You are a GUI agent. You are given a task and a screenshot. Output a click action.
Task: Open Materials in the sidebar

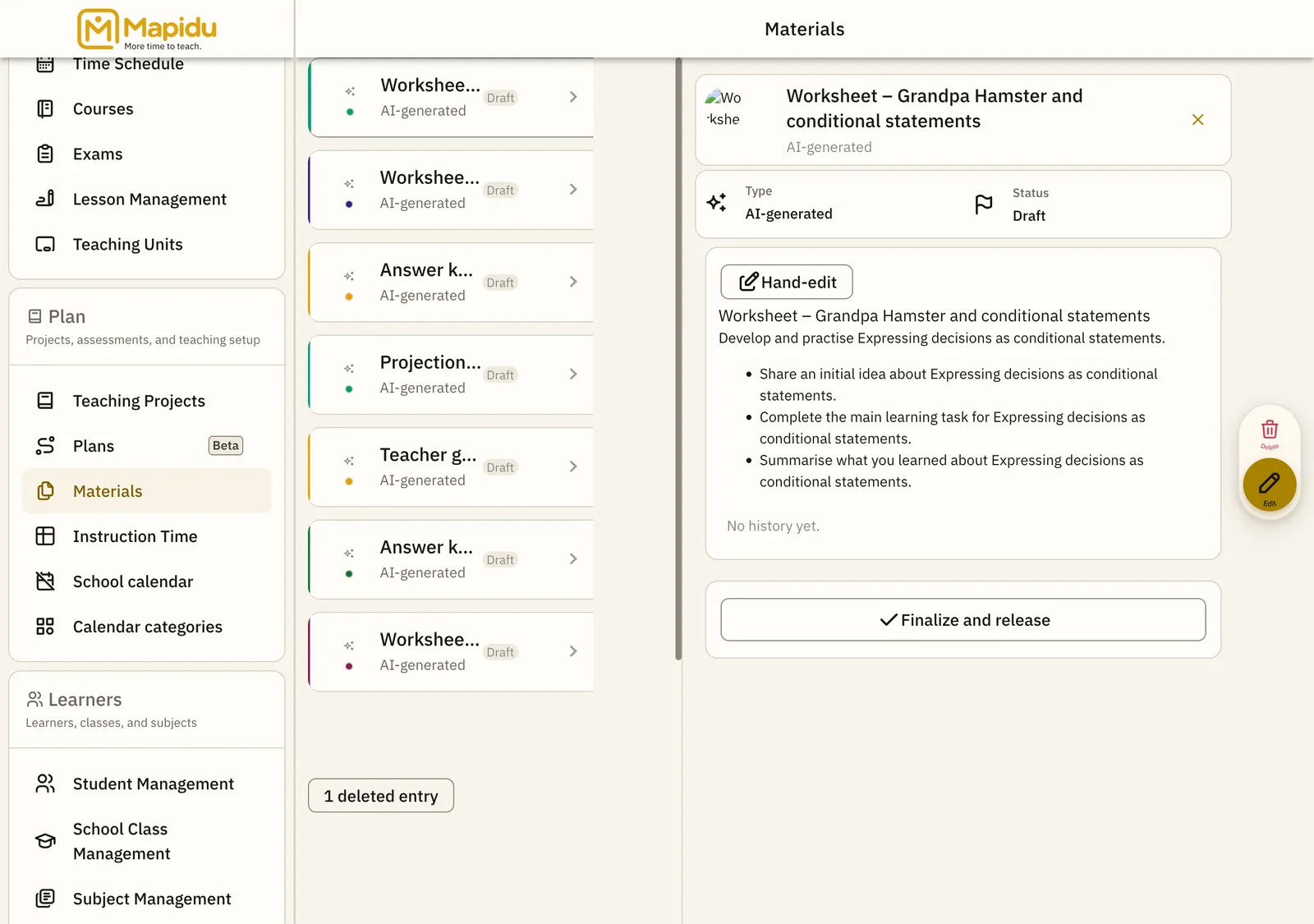(x=147, y=491)
